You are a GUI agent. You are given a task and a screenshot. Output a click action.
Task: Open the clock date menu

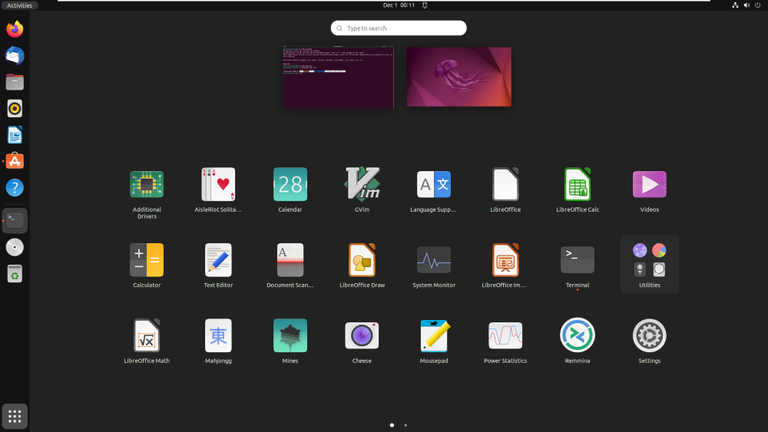pyautogui.click(x=399, y=5)
